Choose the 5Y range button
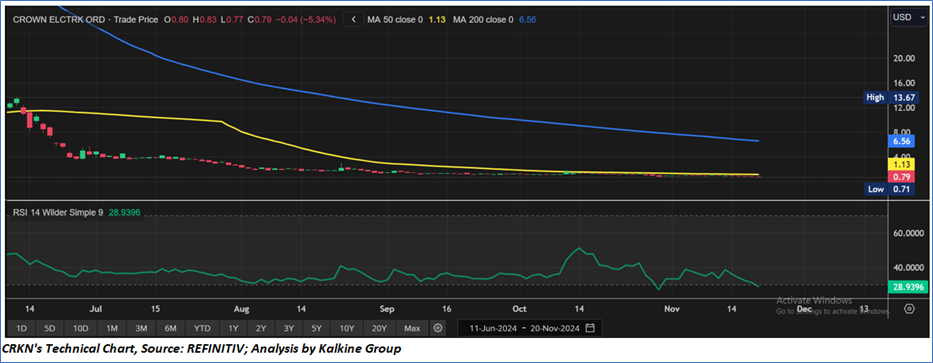933x363 pixels. [317, 328]
